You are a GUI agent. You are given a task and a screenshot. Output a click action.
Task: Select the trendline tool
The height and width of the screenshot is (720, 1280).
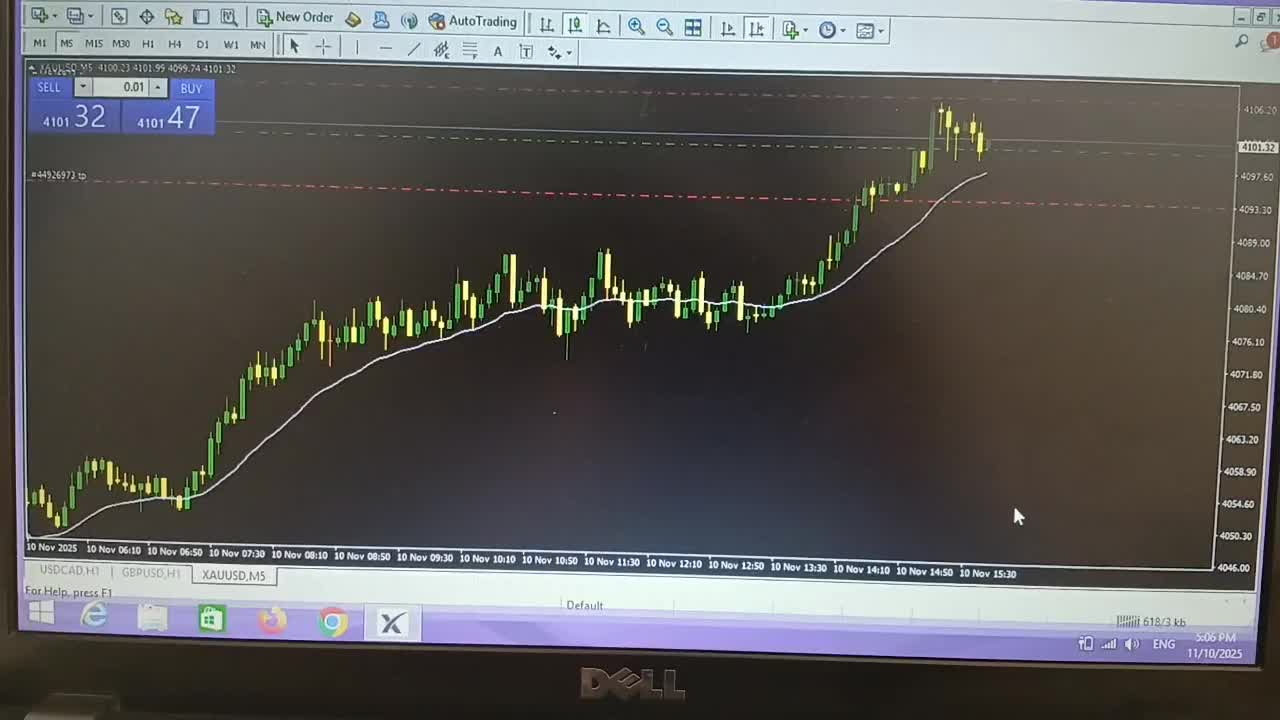pyautogui.click(x=414, y=48)
